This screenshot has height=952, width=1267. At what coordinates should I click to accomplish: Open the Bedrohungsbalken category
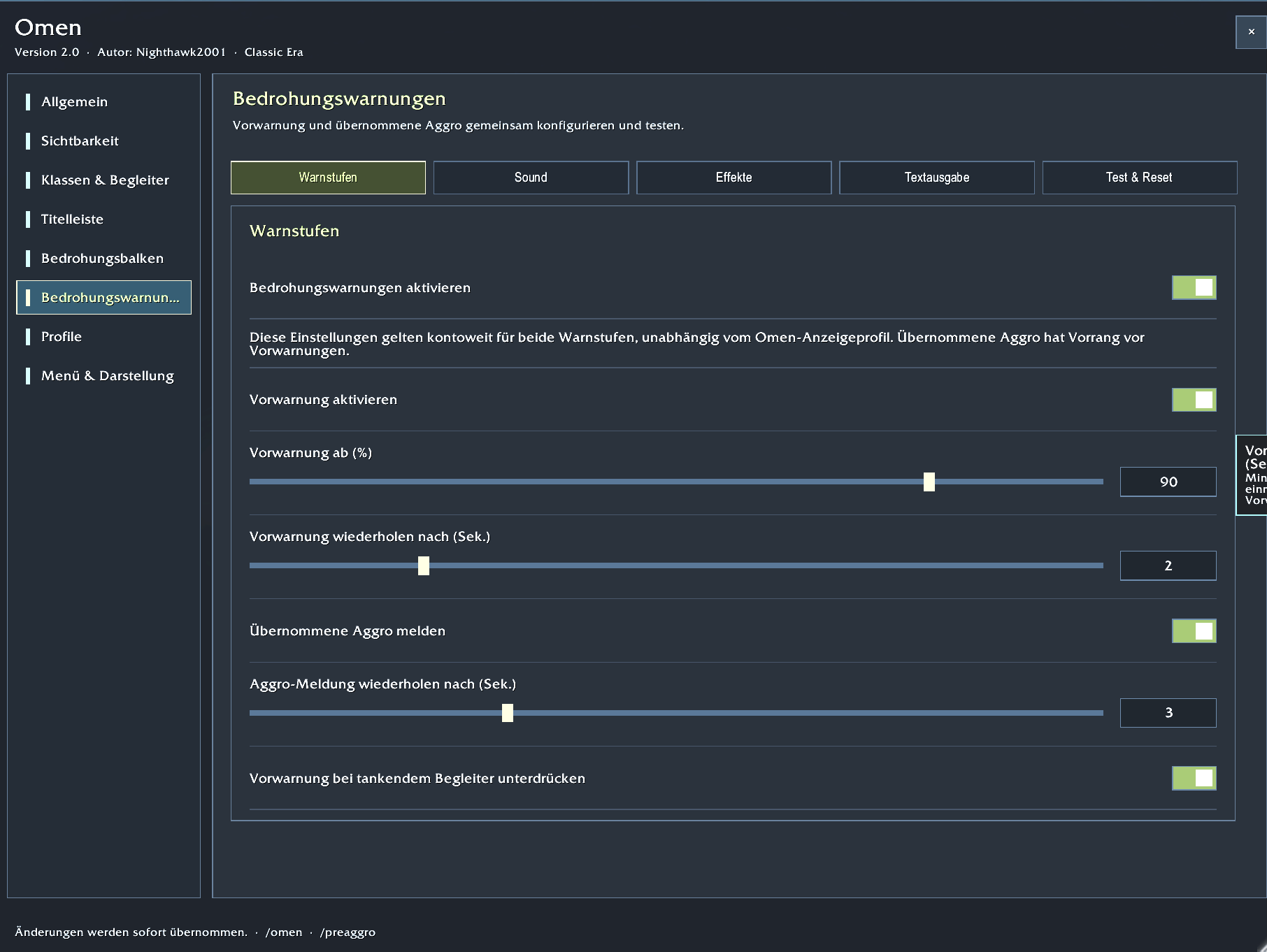coord(103,259)
